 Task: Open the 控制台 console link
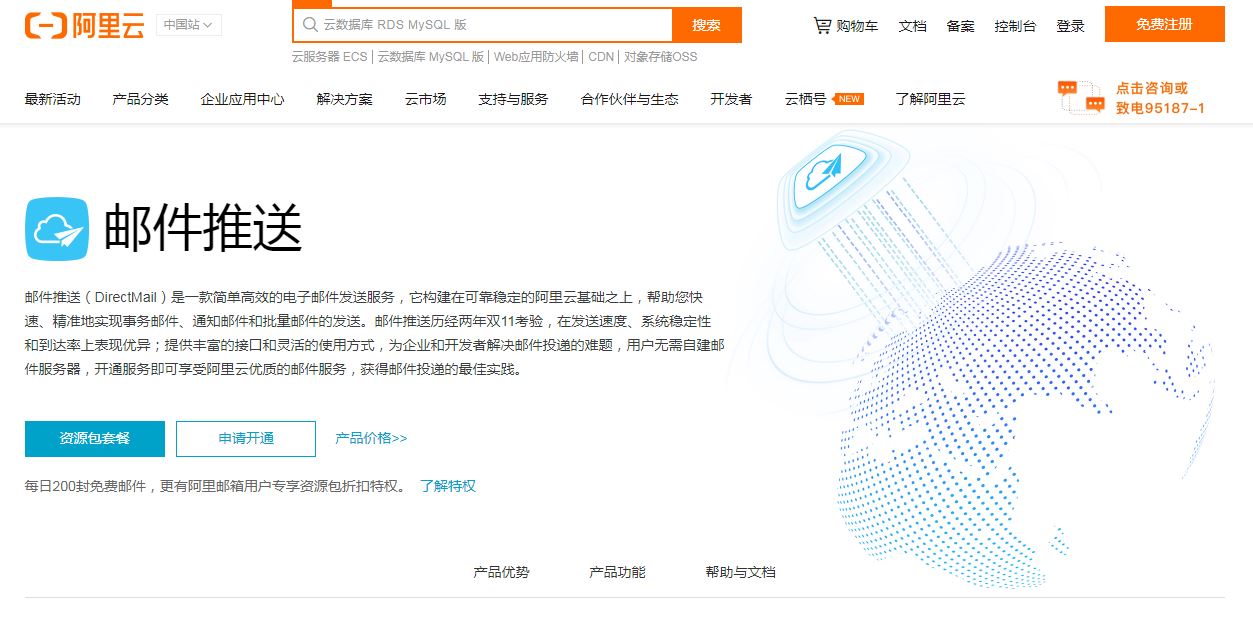1015,26
